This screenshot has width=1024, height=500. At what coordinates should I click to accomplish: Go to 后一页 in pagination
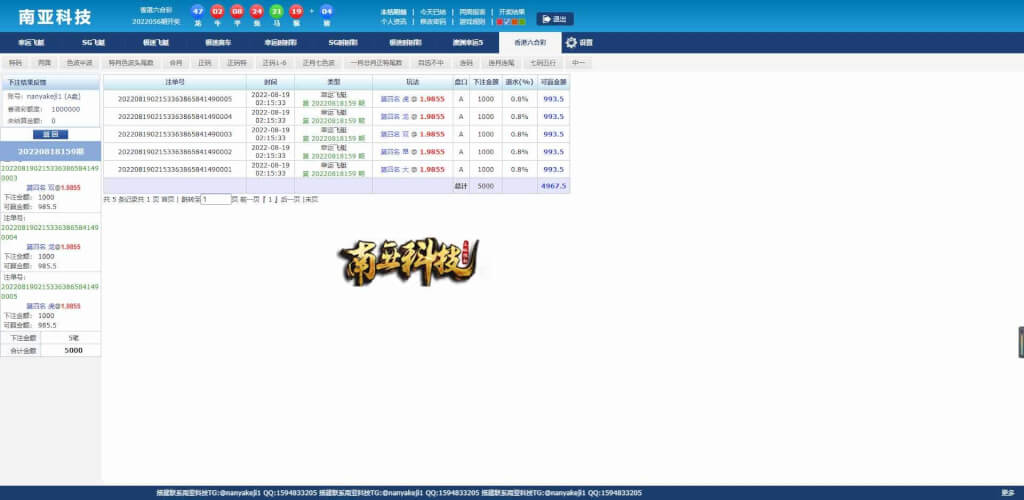(290, 199)
